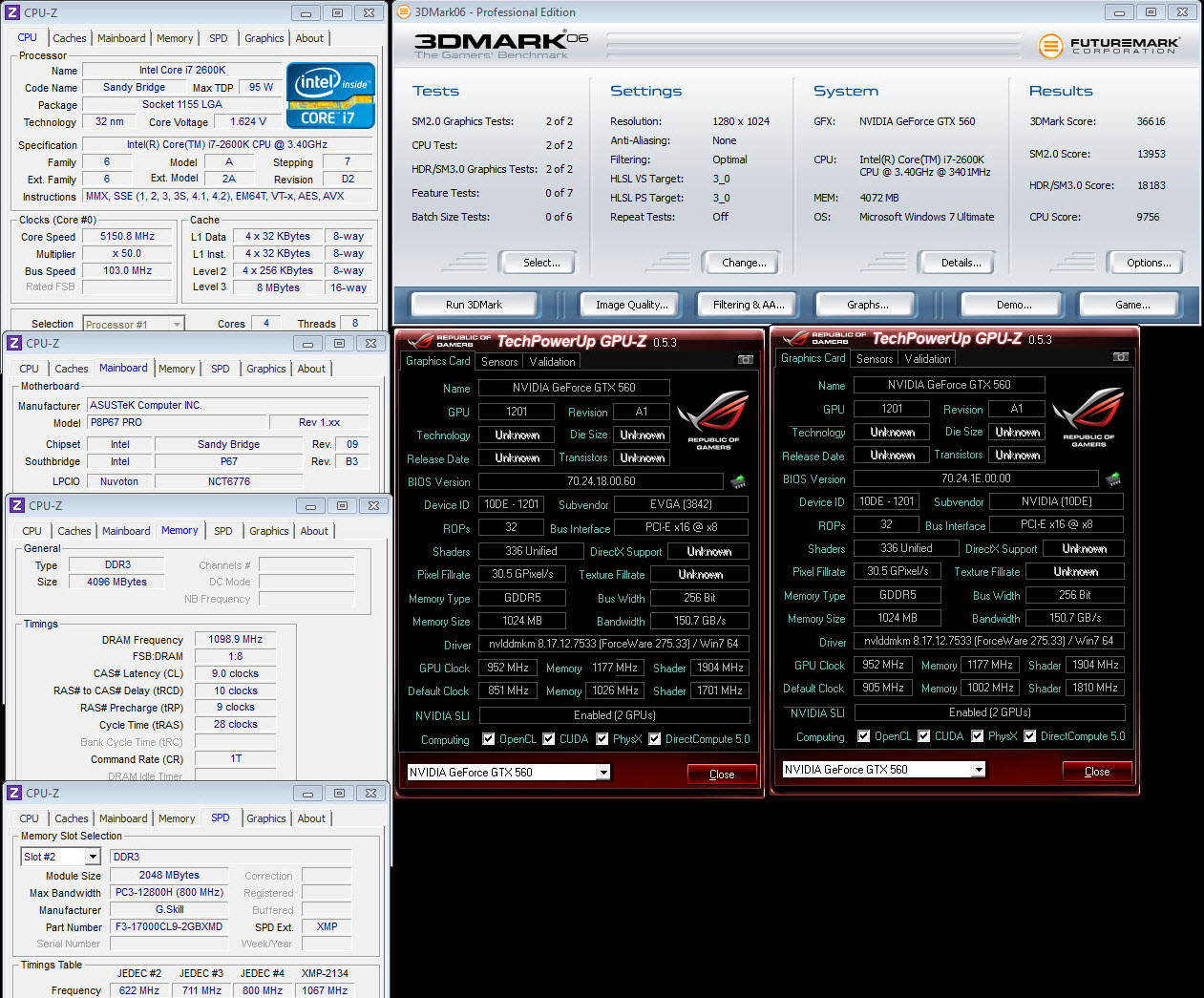1204x998 pixels.
Task: Click the Futuremark logo in 3DMark06
Action: coord(1109,45)
